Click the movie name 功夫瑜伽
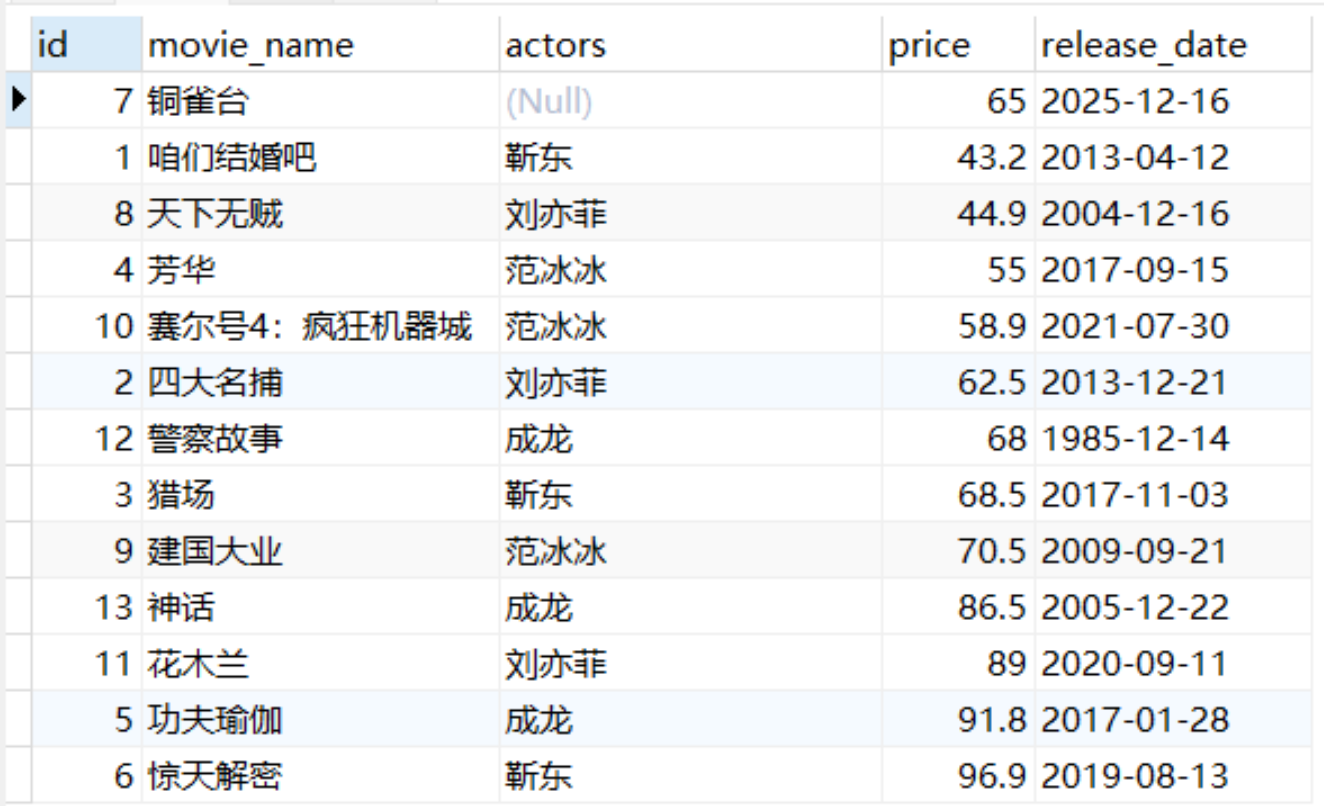Screen dimensions: 1324x806 [215, 719]
